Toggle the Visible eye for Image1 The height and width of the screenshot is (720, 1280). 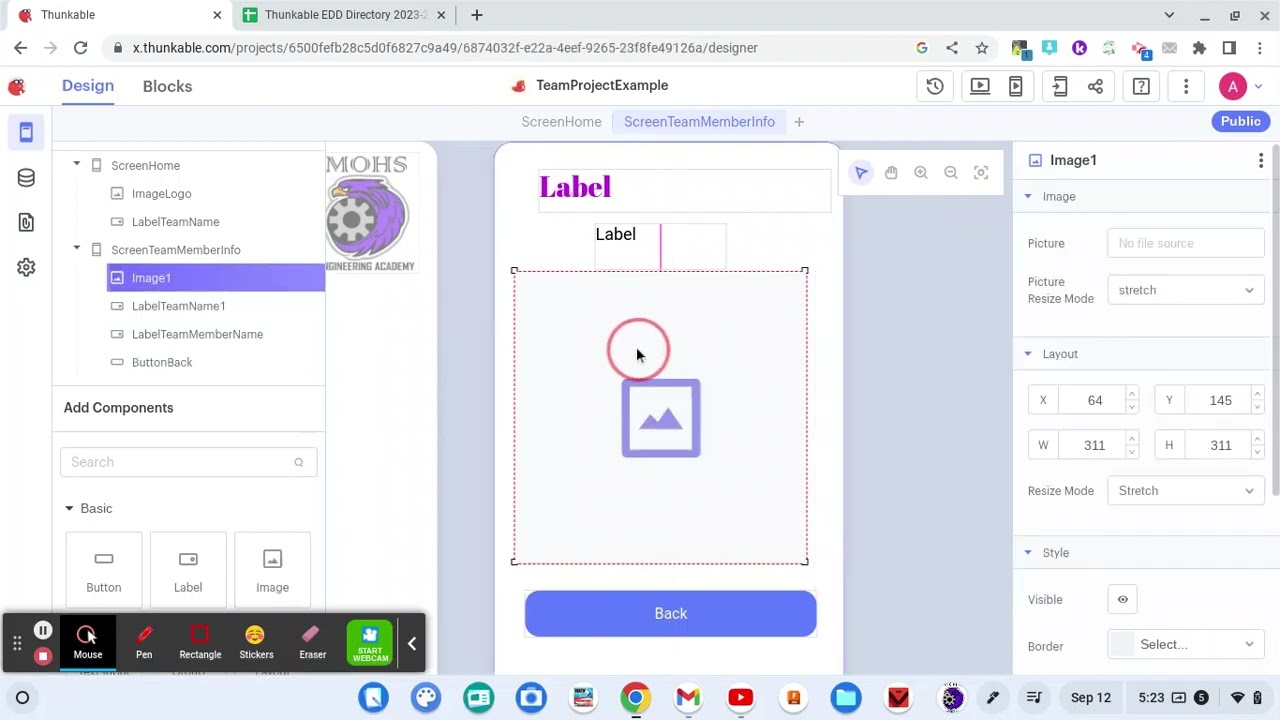pyautogui.click(x=1122, y=599)
